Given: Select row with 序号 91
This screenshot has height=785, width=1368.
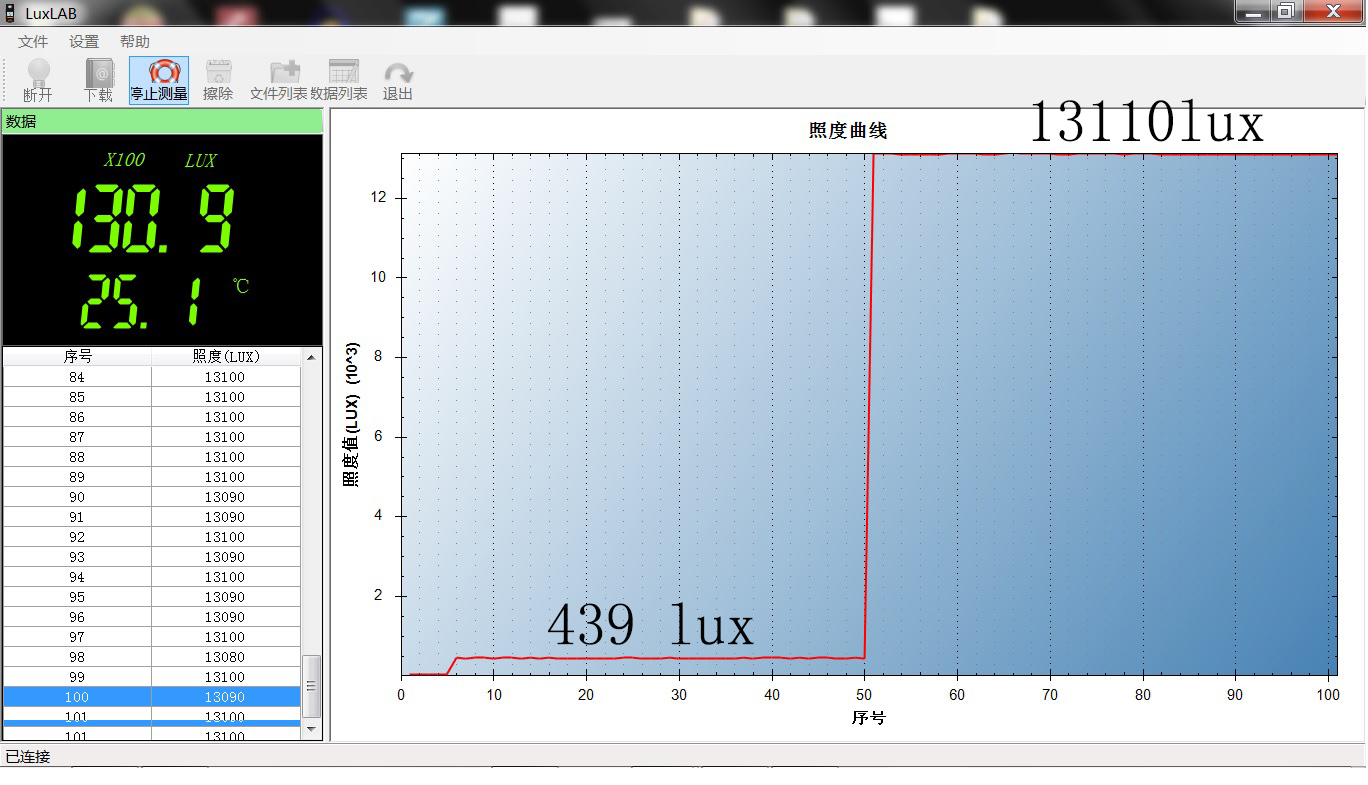Looking at the screenshot, I should coord(152,517).
